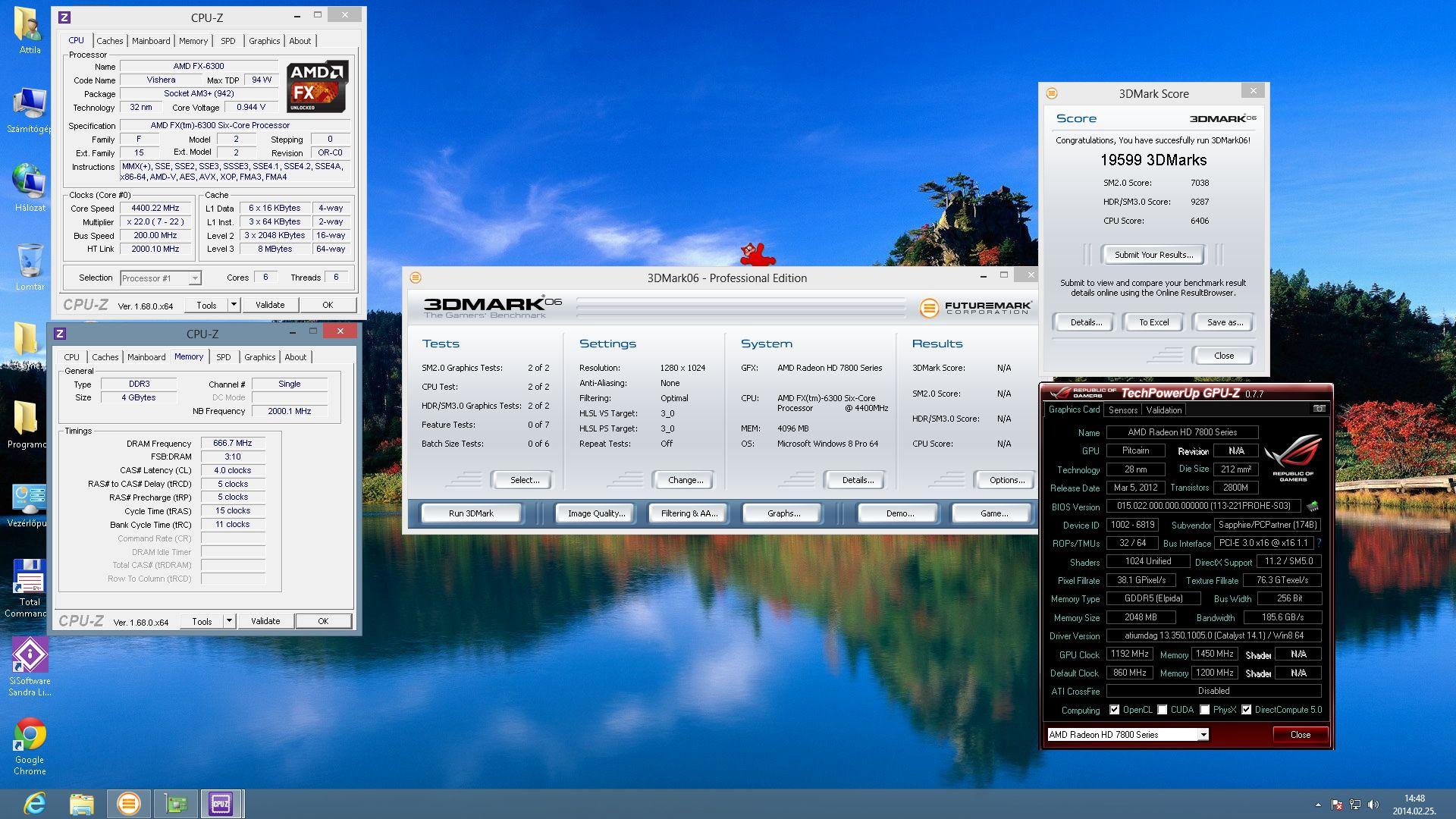Show hidden tray icons arrow

pyautogui.click(x=1317, y=805)
